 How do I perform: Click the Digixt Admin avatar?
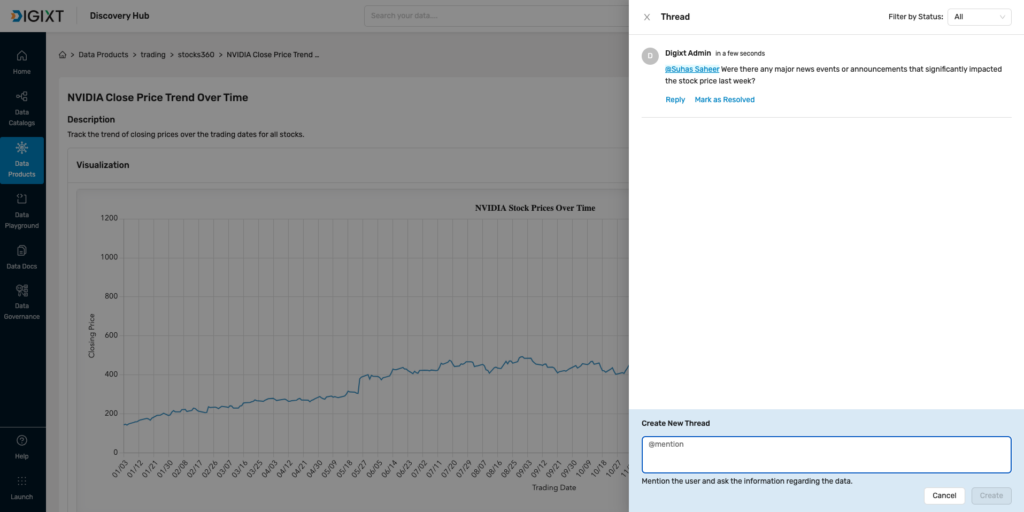[650, 56]
